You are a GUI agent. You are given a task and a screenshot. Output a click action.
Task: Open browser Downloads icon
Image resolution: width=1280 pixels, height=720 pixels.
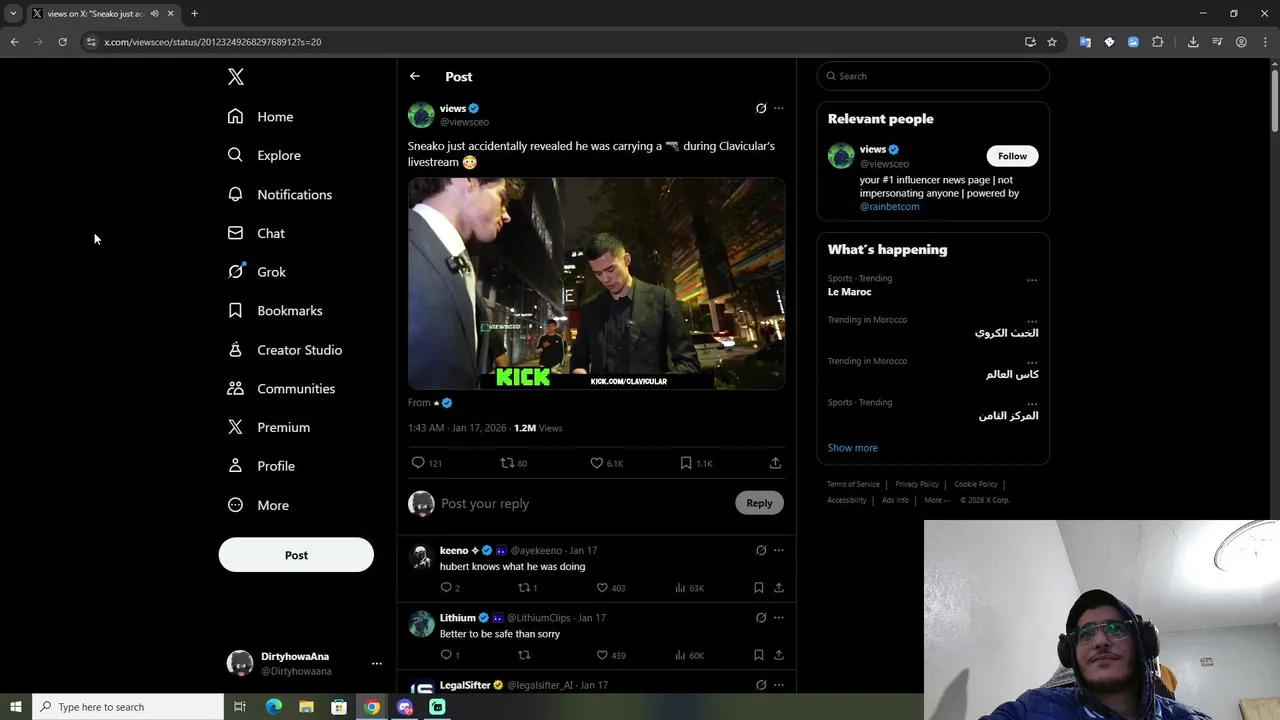(x=1193, y=42)
